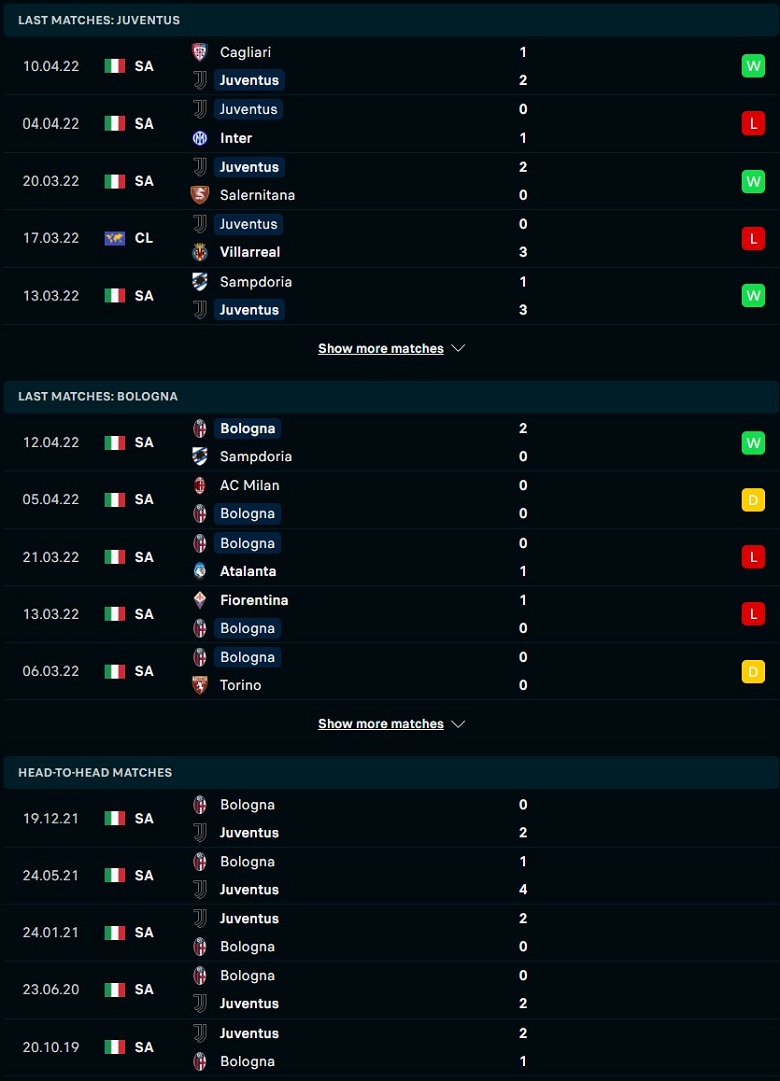Viewport: 780px width, 1081px height.
Task: Click the Inter club crest
Action: point(200,138)
